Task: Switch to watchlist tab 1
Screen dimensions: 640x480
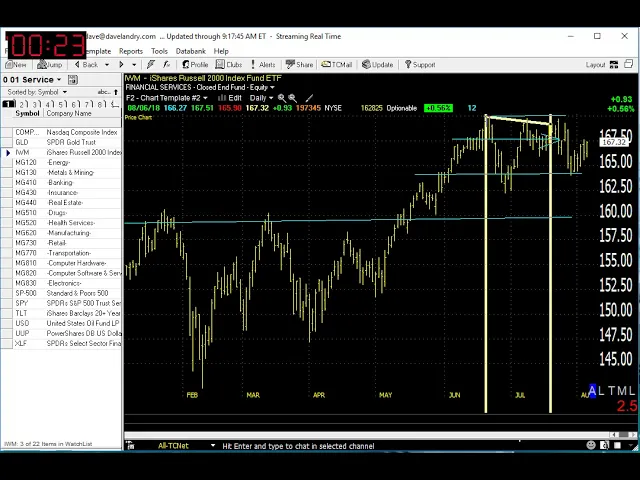Action: point(8,104)
